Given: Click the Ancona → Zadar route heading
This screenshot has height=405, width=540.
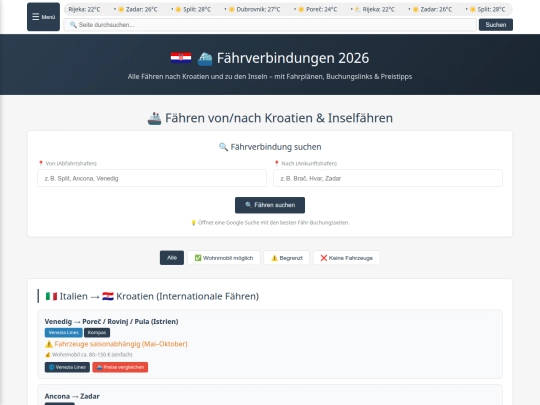Looking at the screenshot, I should click(72, 396).
